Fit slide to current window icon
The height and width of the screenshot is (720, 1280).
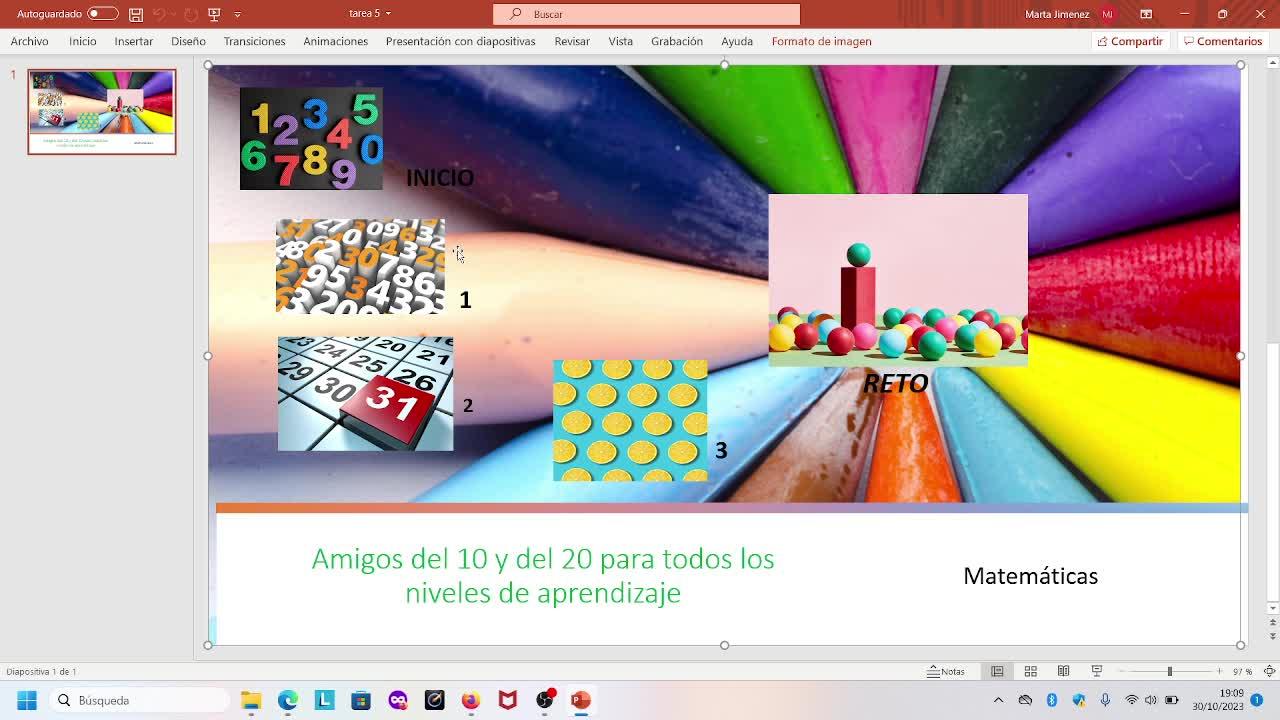click(1270, 672)
